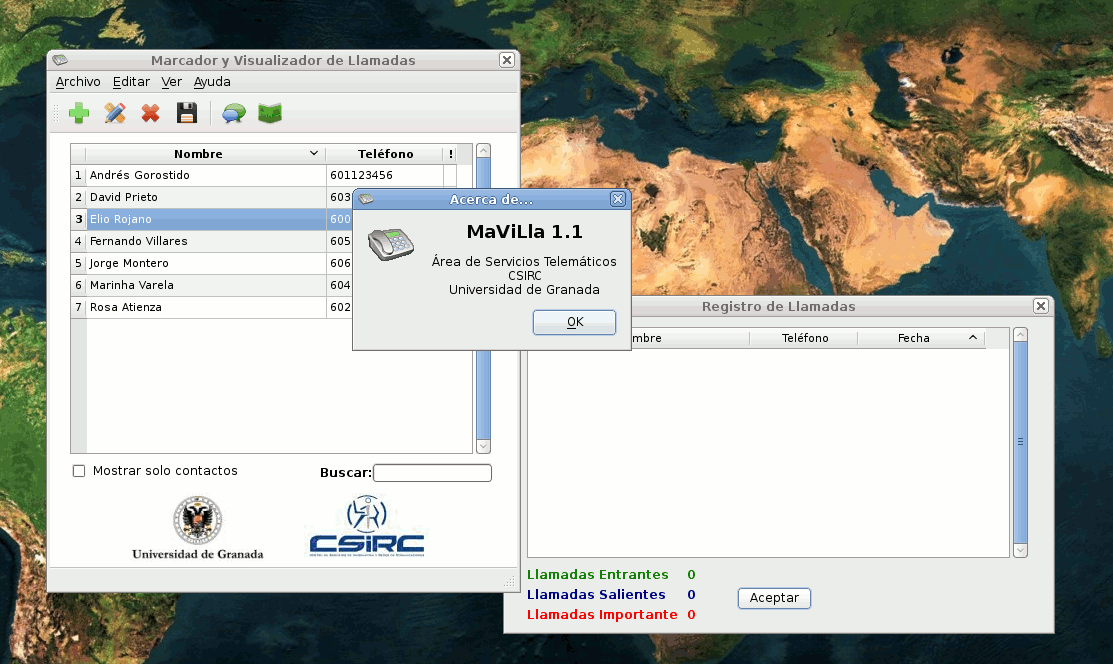Click the green book toolbar icon
1113x664 pixels.
coord(269,113)
